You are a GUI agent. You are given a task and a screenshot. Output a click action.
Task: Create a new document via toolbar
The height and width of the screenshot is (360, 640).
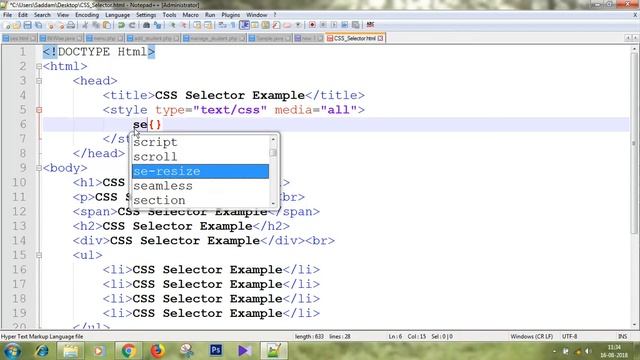pyautogui.click(x=6, y=25)
